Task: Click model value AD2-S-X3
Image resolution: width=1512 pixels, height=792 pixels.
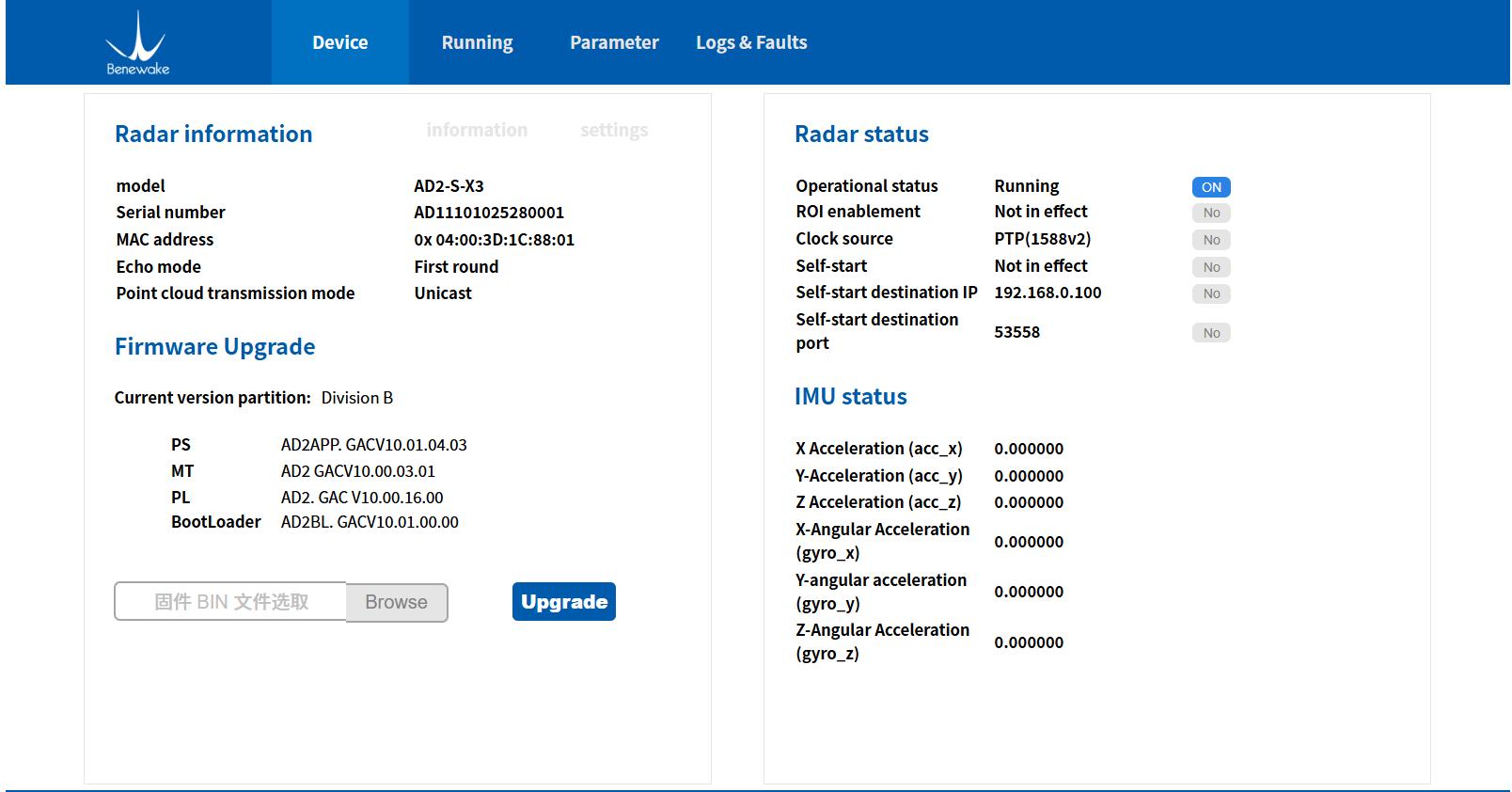Action: pos(449,186)
